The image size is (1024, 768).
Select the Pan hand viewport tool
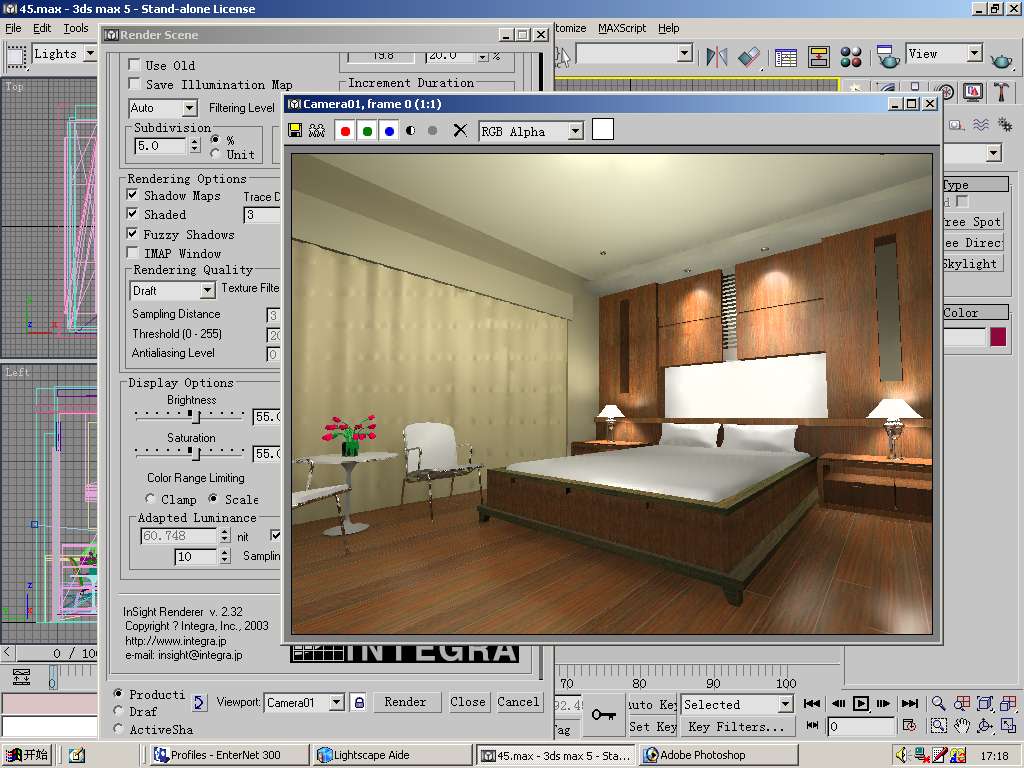962,726
